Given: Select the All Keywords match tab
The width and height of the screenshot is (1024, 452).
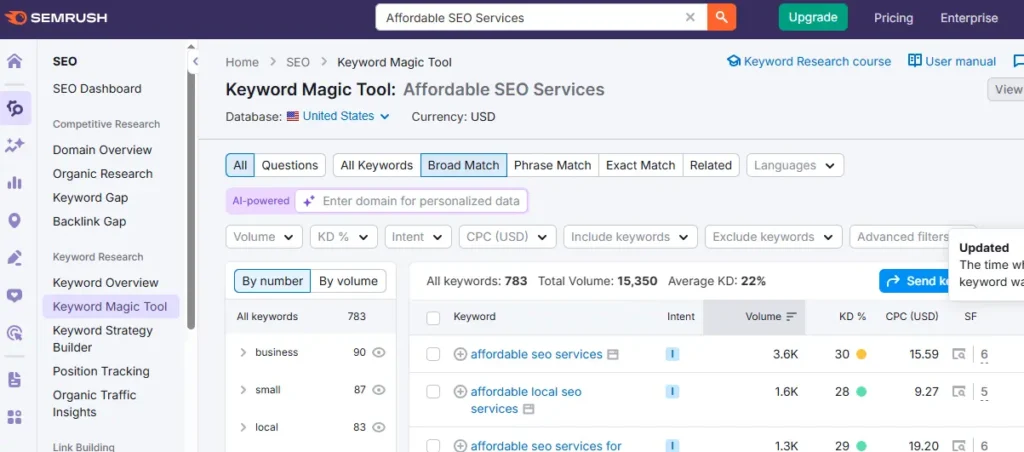Looking at the screenshot, I should pos(377,165).
